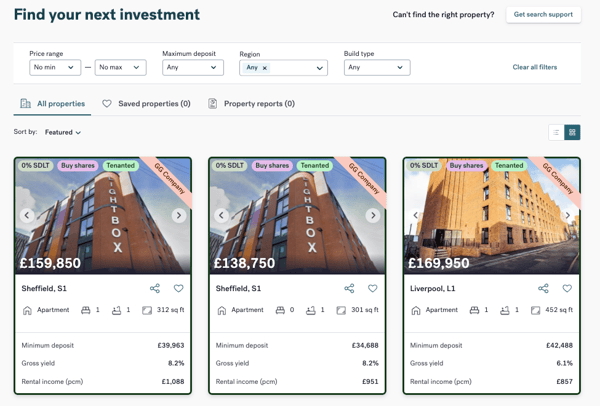Click floor area icon on 301 sq ft listing
Screen dimensions: 600x406
tap(341, 310)
